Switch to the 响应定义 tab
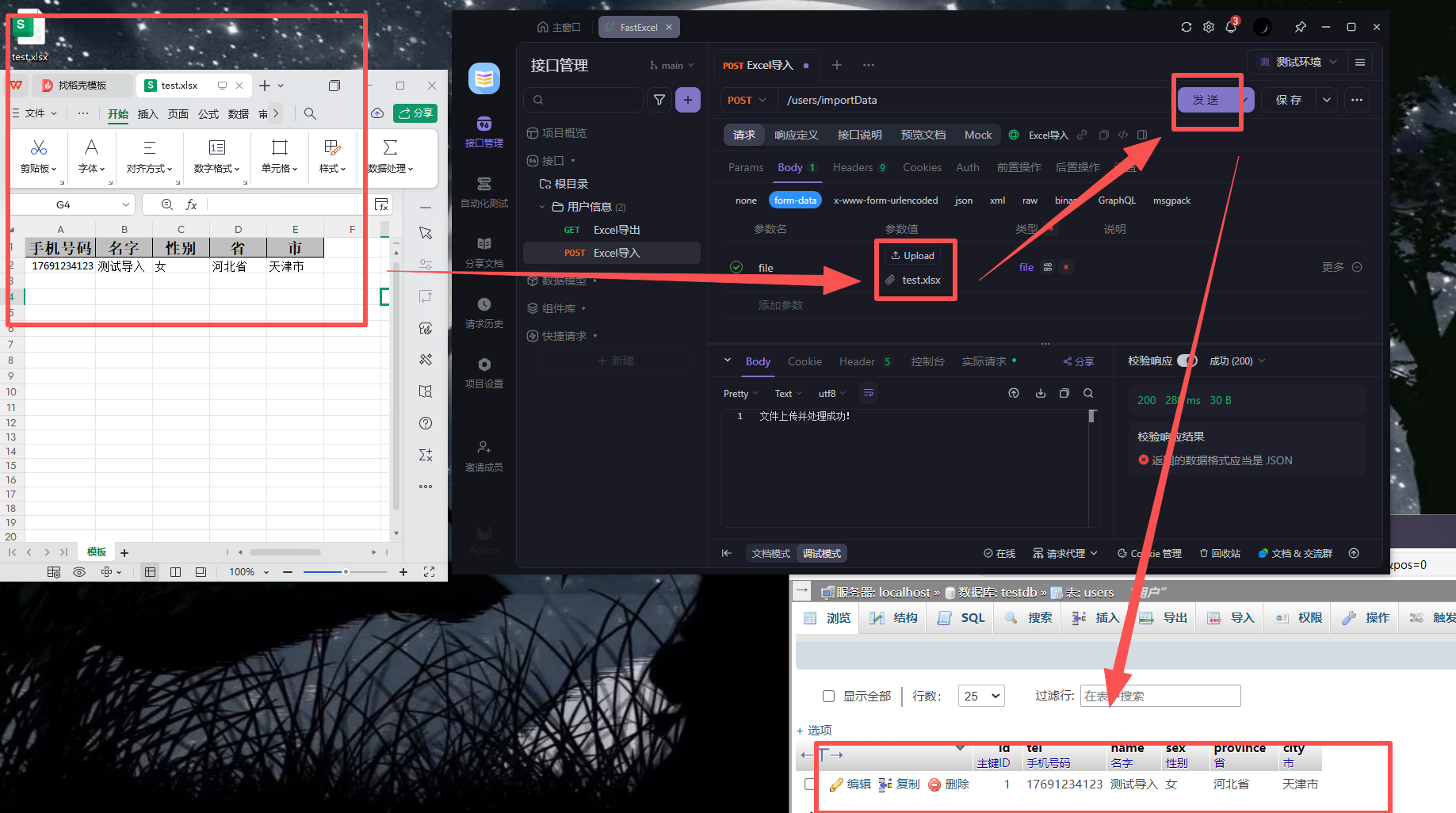Image resolution: width=1456 pixels, height=813 pixels. click(796, 135)
